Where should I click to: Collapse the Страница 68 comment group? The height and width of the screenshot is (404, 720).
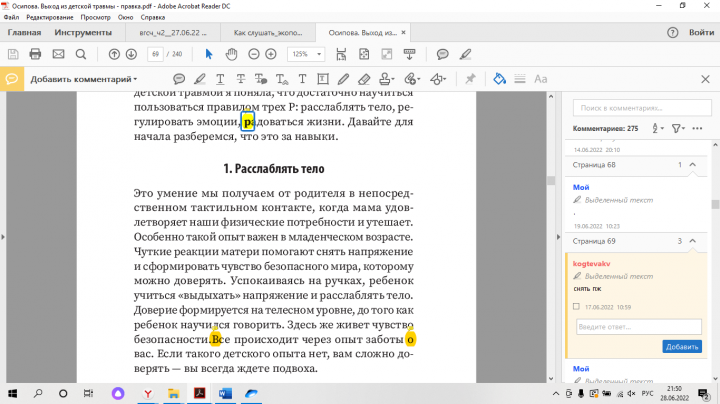pos(693,165)
